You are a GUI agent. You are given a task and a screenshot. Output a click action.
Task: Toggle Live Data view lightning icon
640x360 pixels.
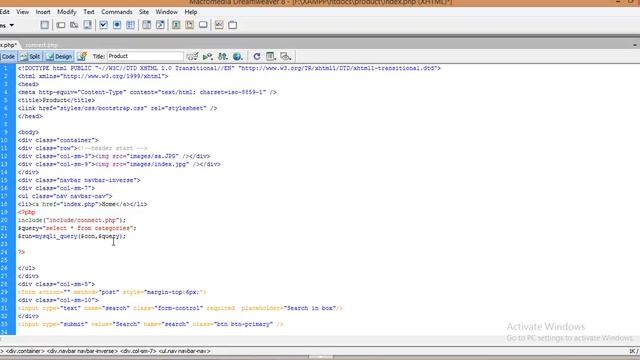tap(82, 56)
